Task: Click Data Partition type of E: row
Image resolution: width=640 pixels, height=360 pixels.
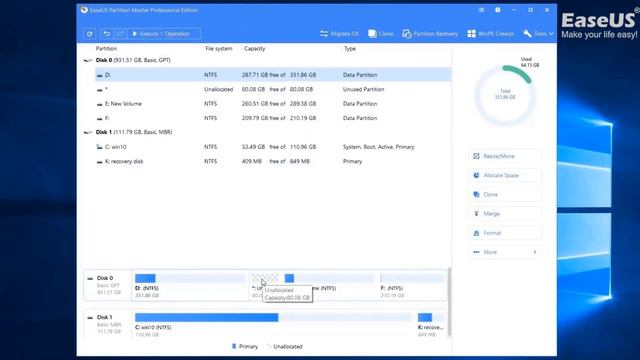Action: coord(360,104)
